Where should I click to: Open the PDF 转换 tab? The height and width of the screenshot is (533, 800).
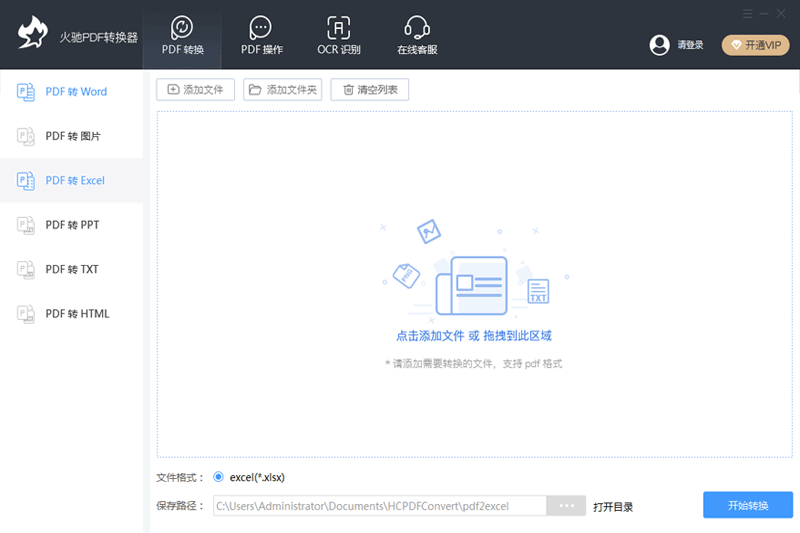(182, 35)
